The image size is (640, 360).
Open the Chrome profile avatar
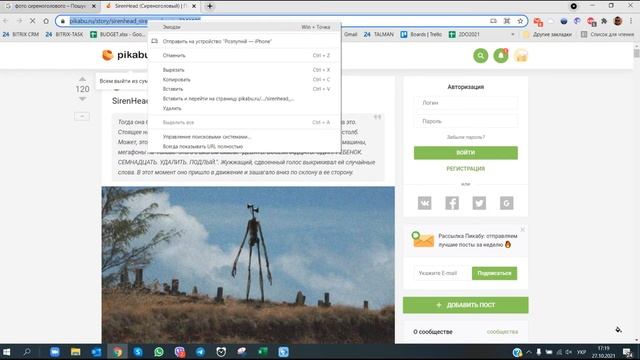click(x=618, y=21)
